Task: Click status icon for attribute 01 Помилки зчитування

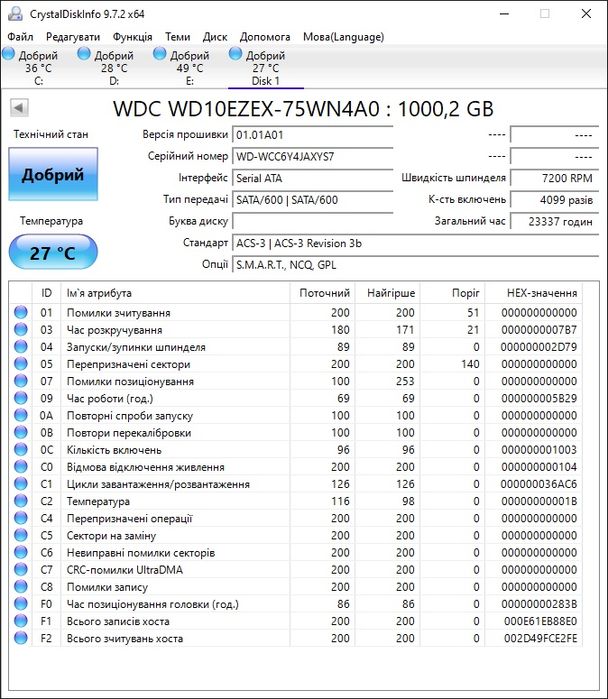Action: 21,312
